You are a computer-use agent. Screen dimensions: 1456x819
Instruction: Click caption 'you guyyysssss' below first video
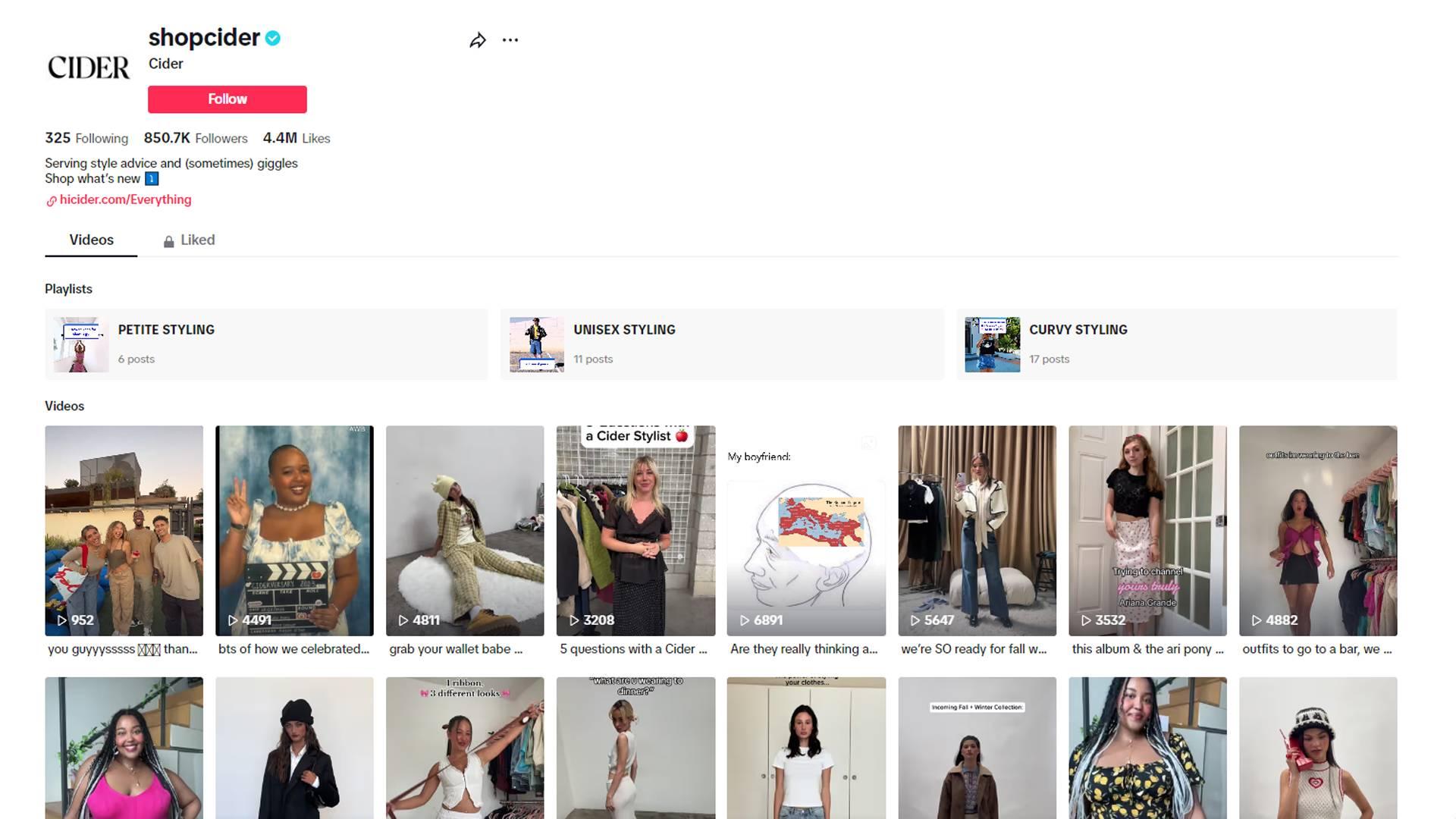coord(123,649)
